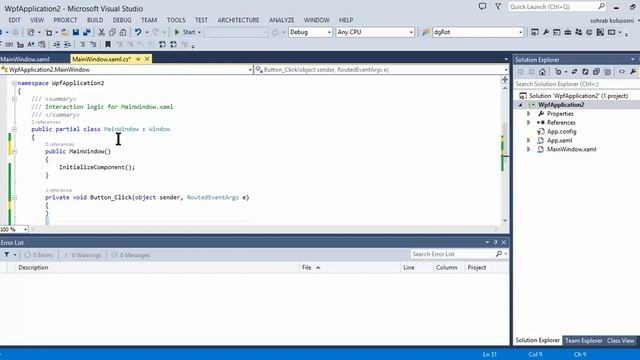Screen dimensions: 640x360
Task: Open the BUILD menu
Action: coord(95,20)
